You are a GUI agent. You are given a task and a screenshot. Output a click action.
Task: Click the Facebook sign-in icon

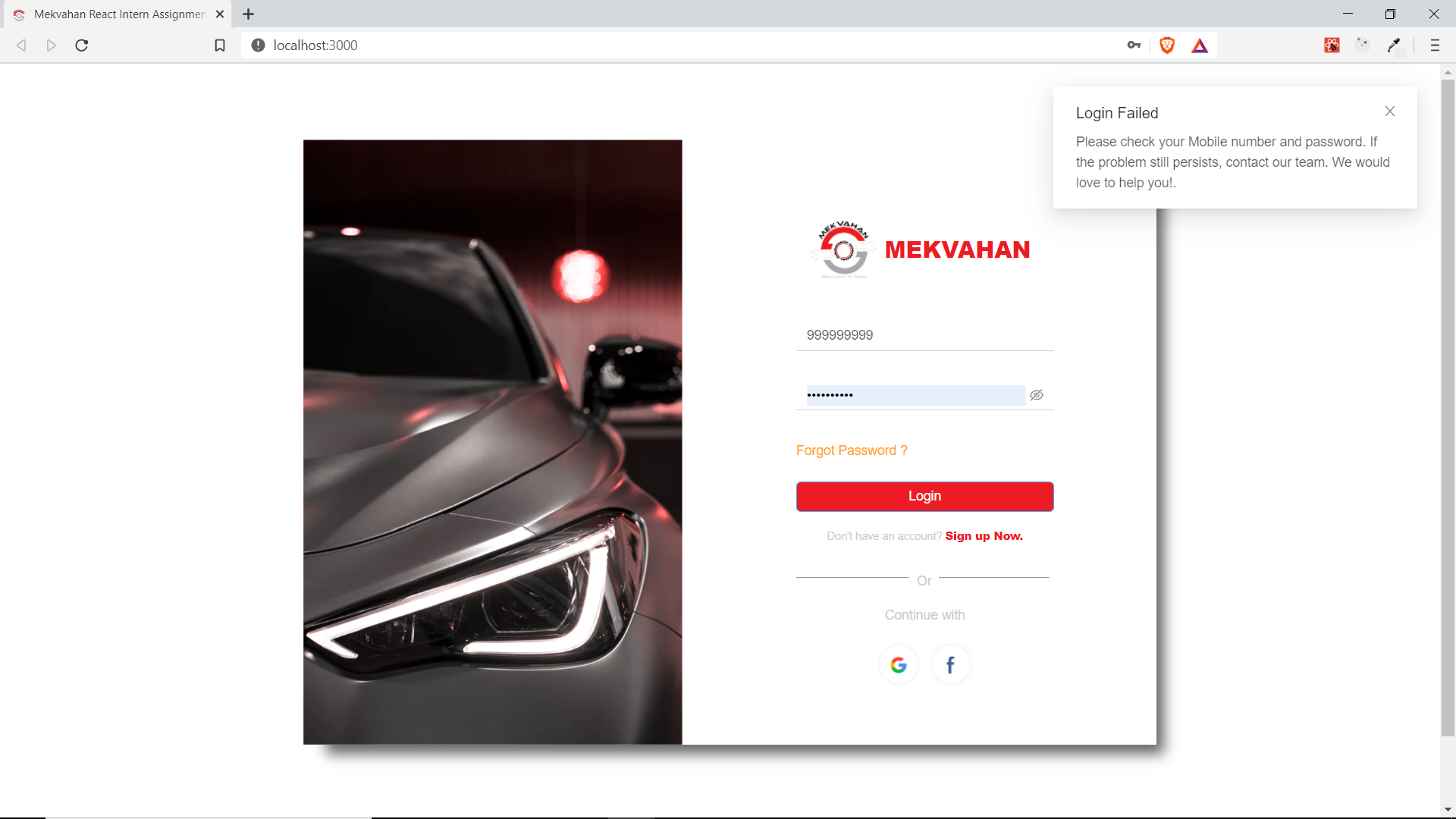[950, 665]
